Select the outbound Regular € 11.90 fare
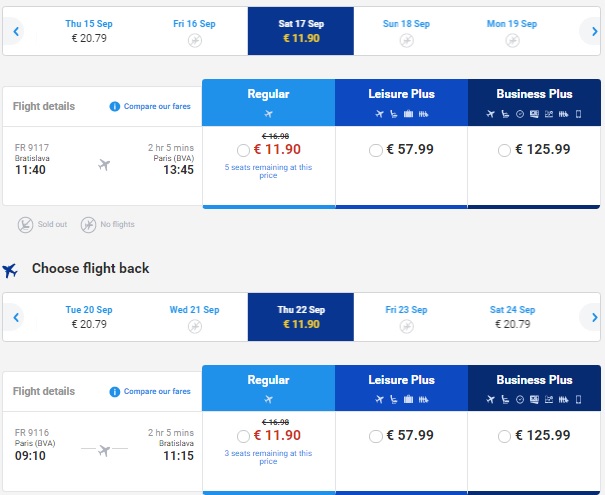 pyautogui.click(x=243, y=150)
